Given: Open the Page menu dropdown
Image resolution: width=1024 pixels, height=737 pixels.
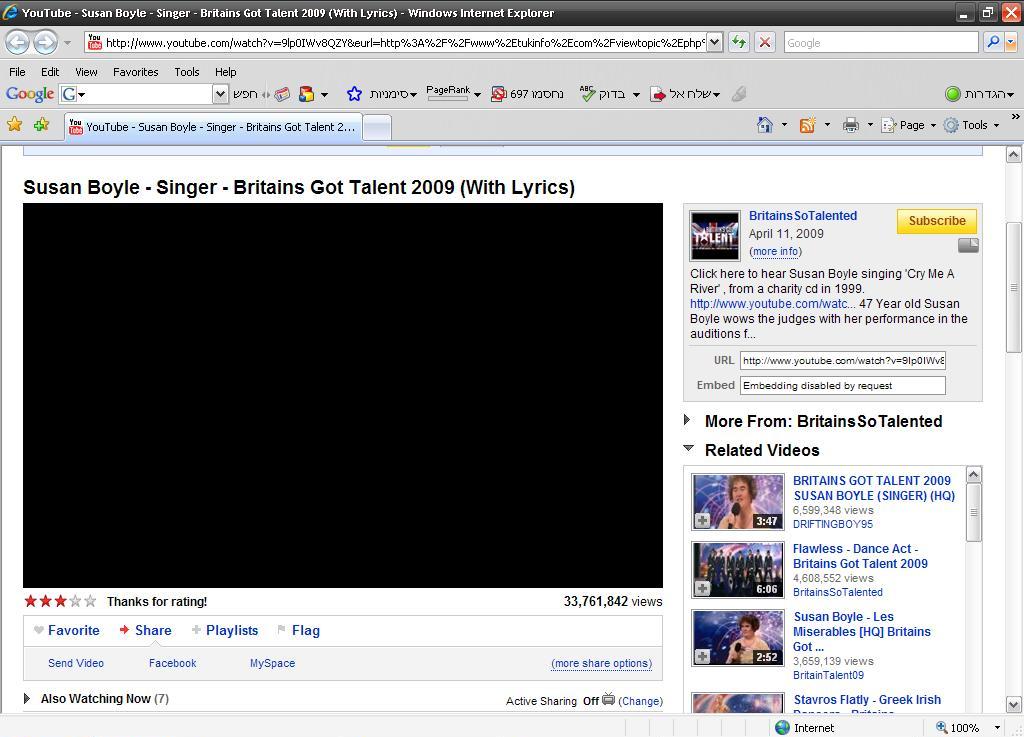Looking at the screenshot, I should pos(933,125).
